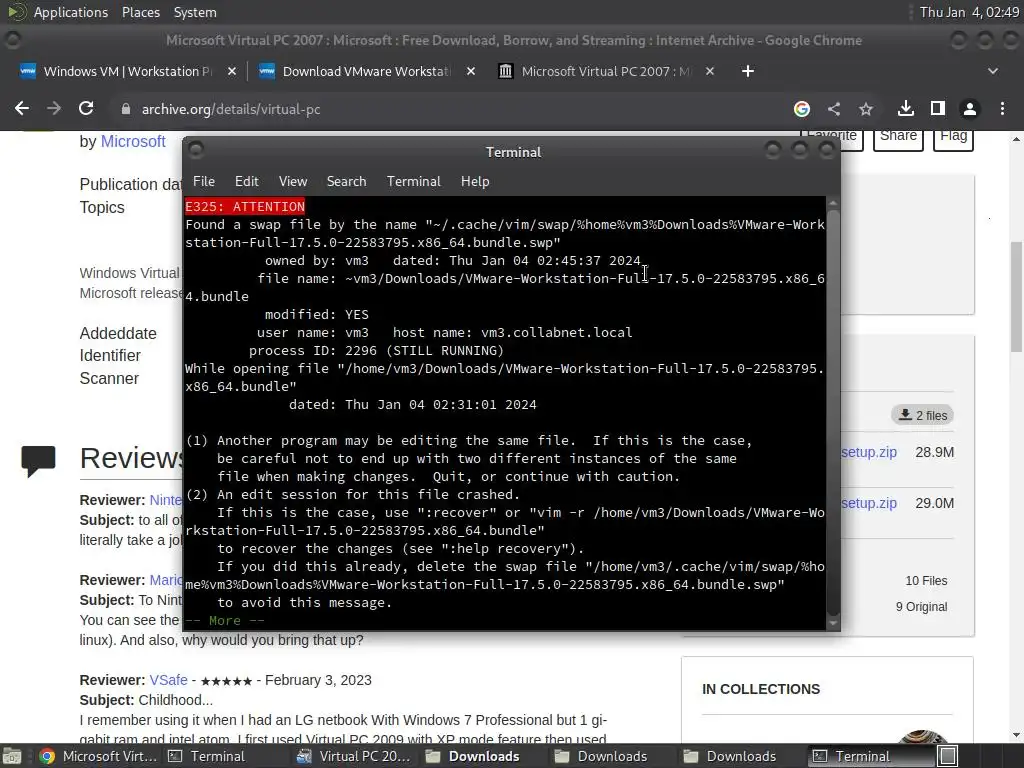Click the clock Thu Jan 4, 02:49
This screenshot has height=768, width=1024.
pyautogui.click(x=968, y=12)
